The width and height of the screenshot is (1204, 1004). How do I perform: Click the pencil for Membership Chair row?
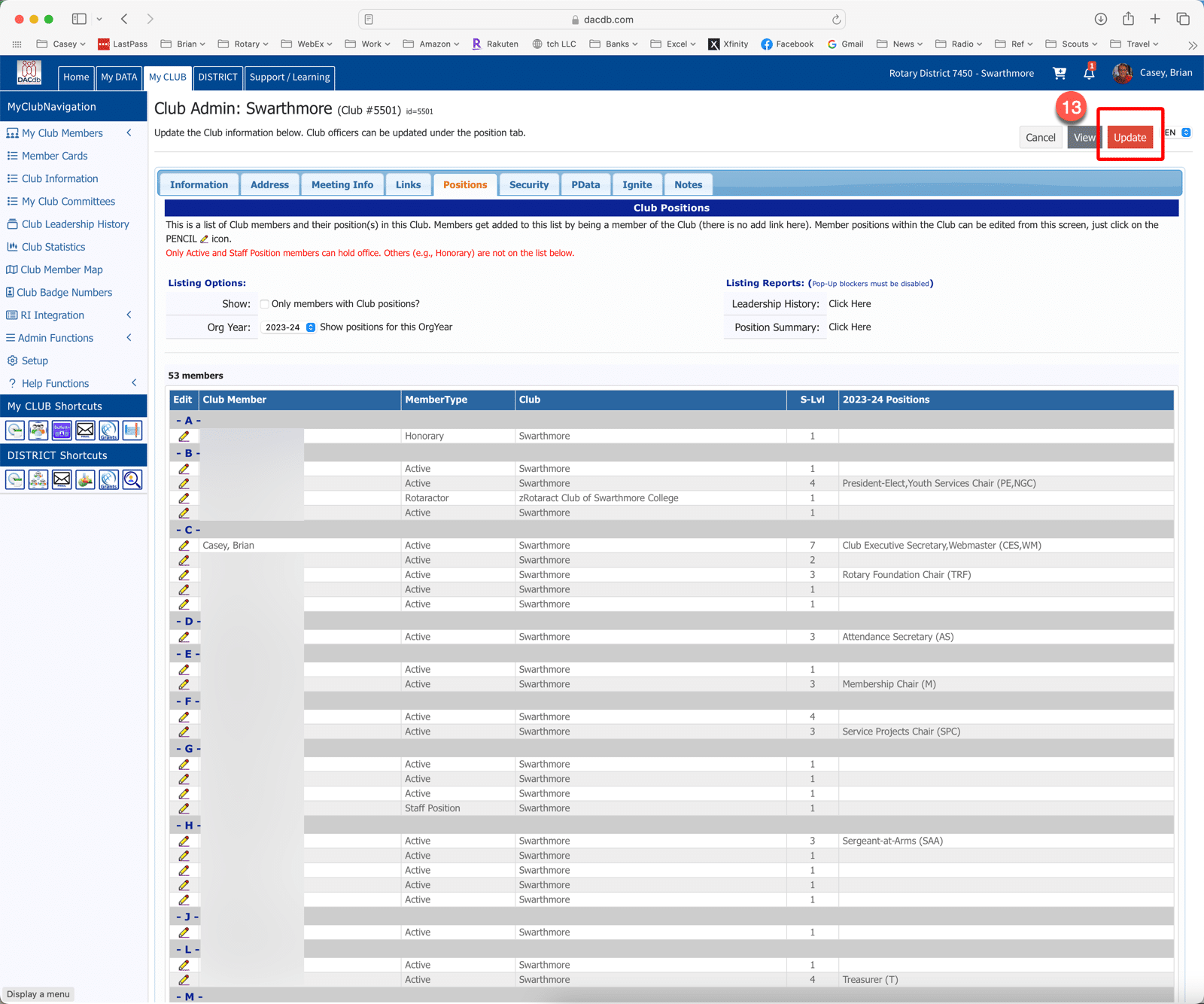[x=184, y=684]
